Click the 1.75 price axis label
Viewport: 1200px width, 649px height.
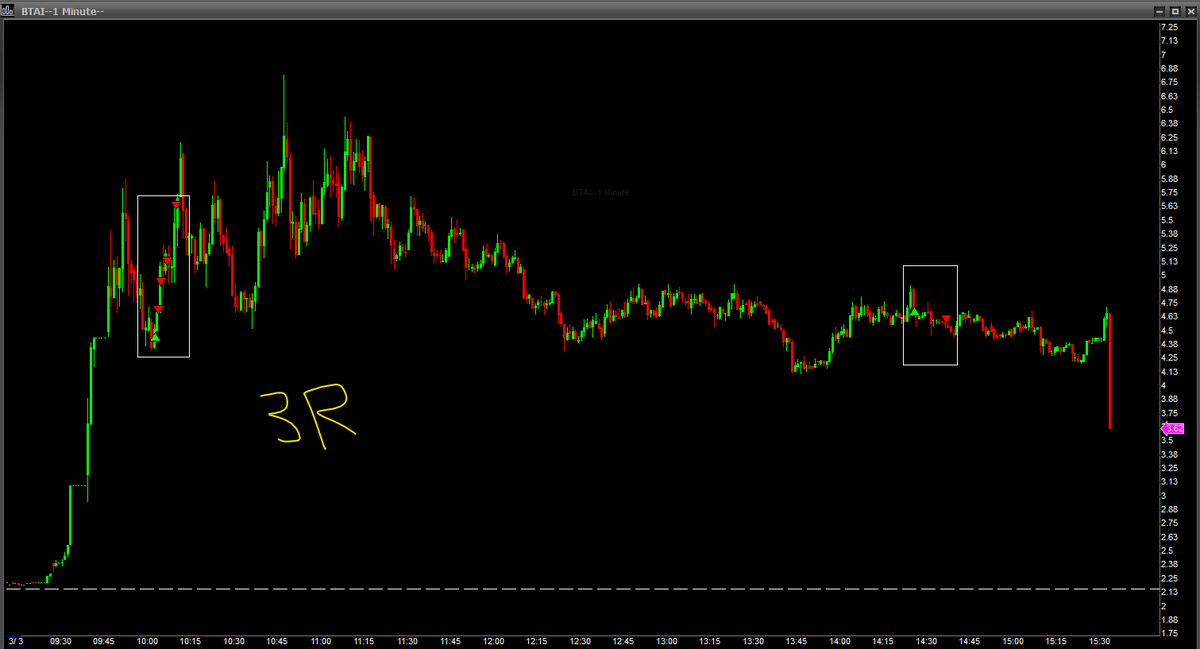pyautogui.click(x=1168, y=633)
